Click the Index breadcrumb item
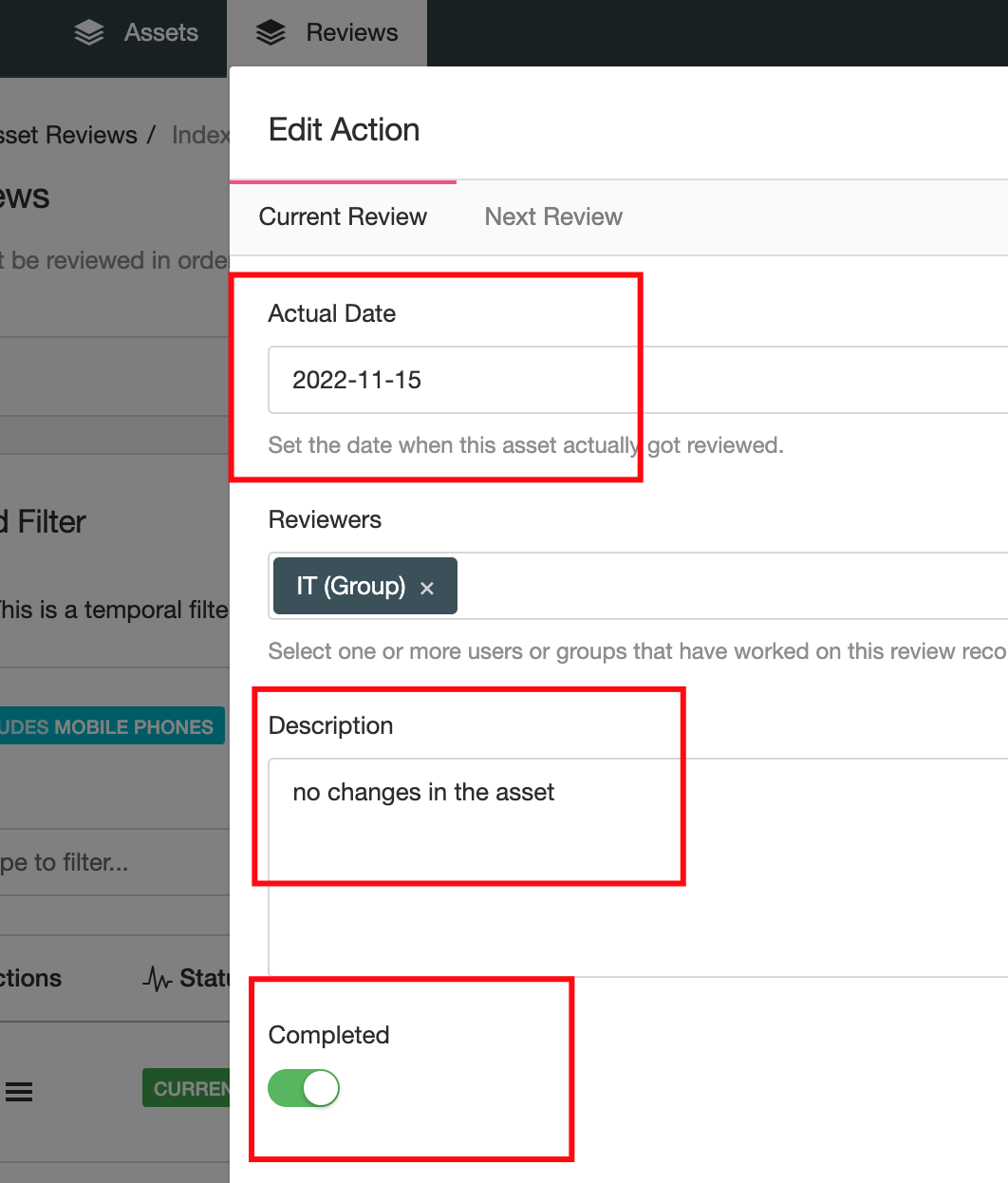This screenshot has height=1183, width=1008. (200, 135)
